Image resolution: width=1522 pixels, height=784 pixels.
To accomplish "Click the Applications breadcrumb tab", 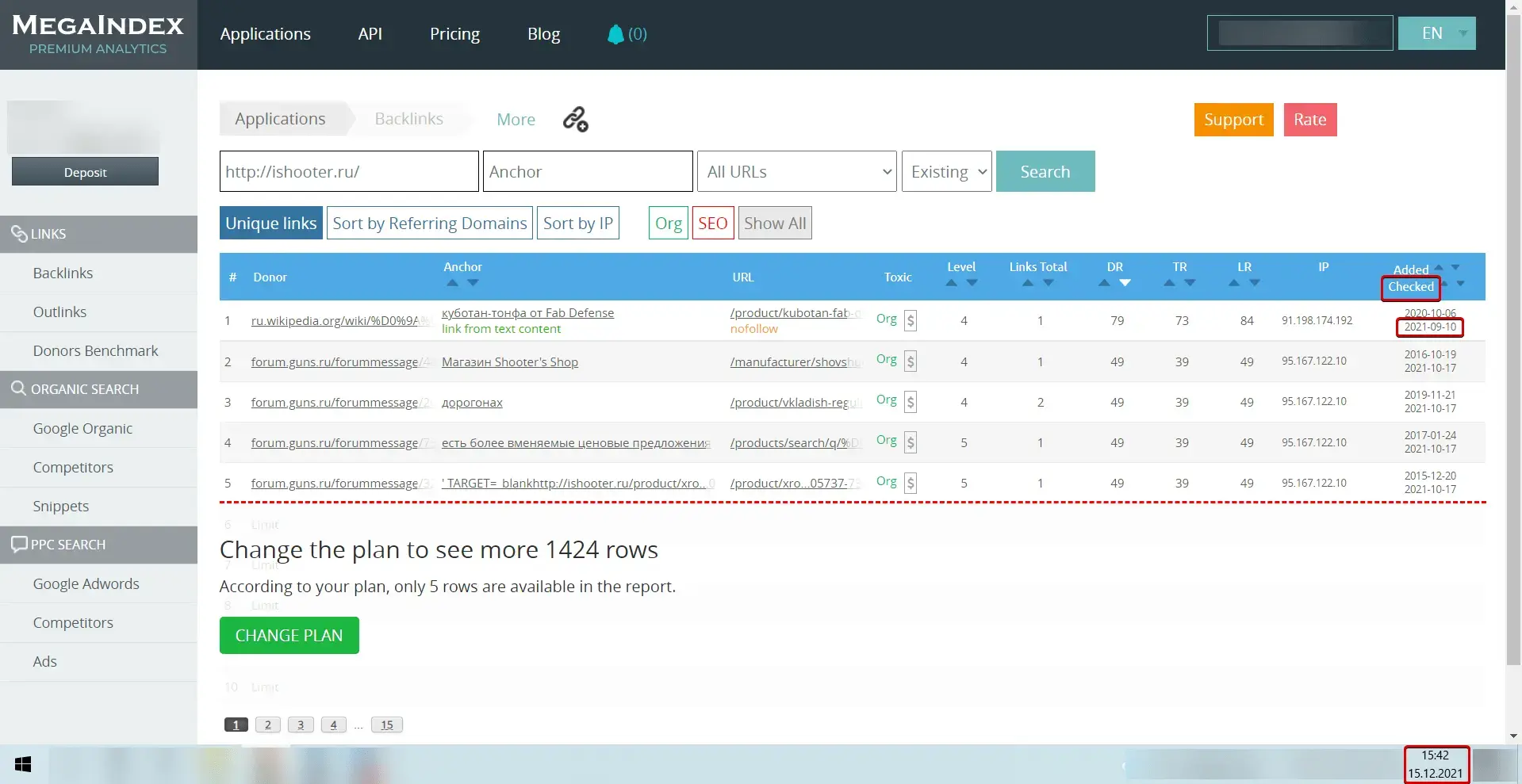I will pos(281,119).
